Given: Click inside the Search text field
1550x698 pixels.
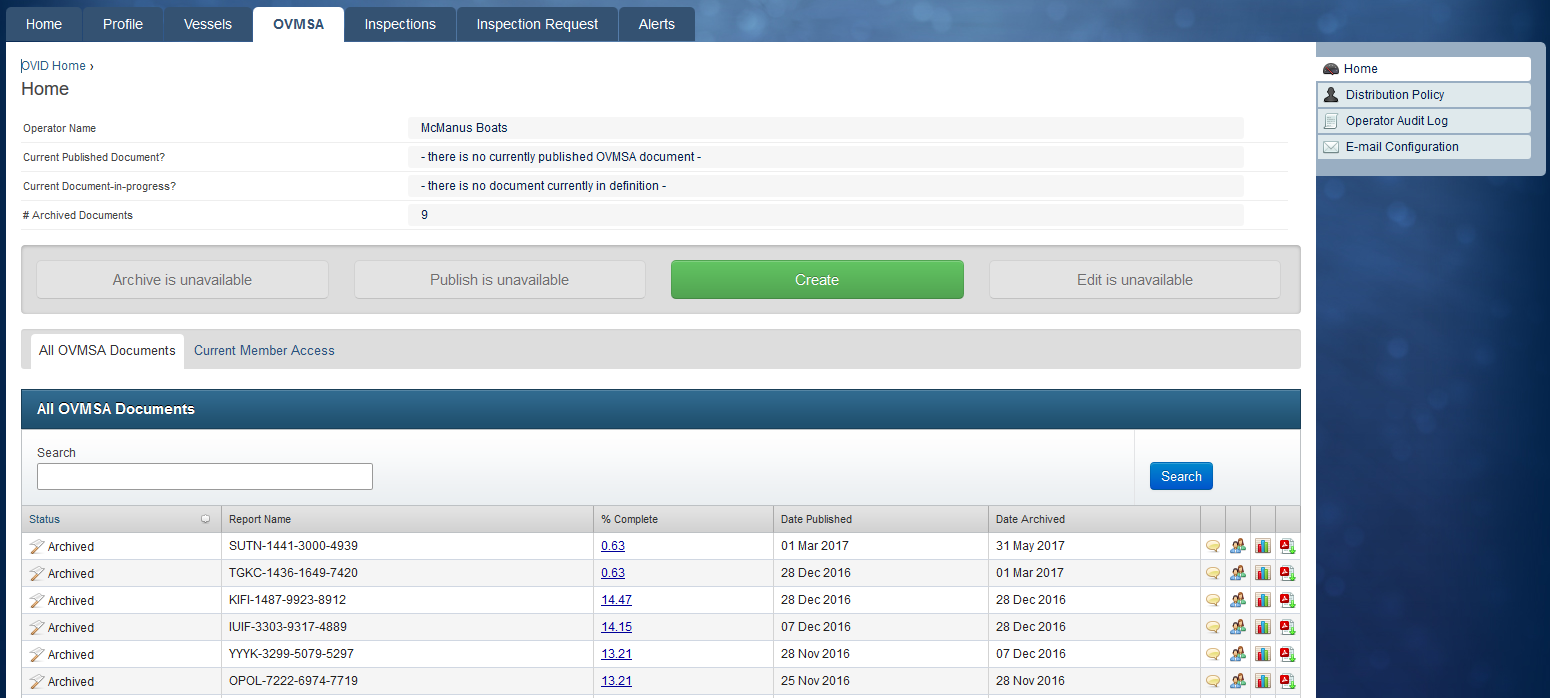Looking at the screenshot, I should point(204,476).
